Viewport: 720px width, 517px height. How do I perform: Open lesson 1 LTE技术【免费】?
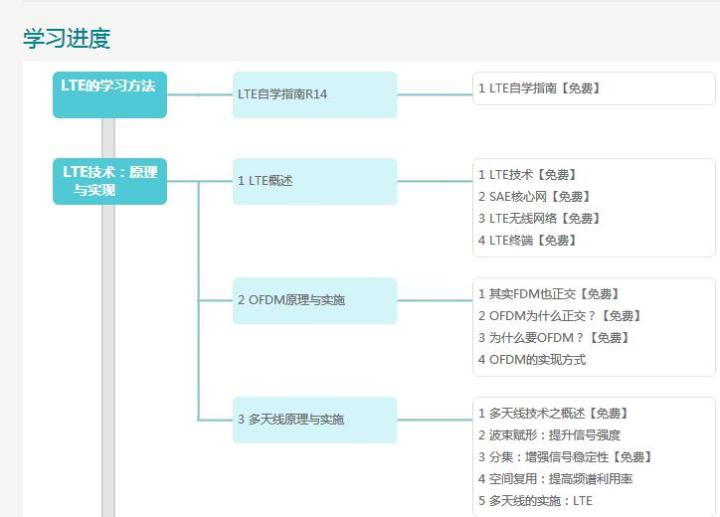point(527,175)
